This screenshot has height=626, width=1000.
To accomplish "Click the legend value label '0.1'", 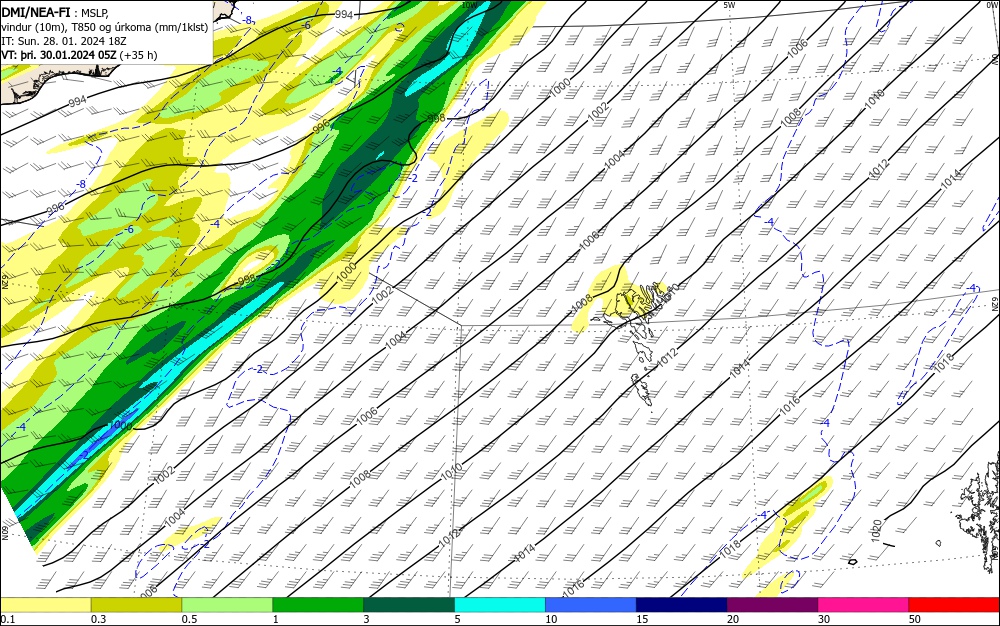I will 7,619.
